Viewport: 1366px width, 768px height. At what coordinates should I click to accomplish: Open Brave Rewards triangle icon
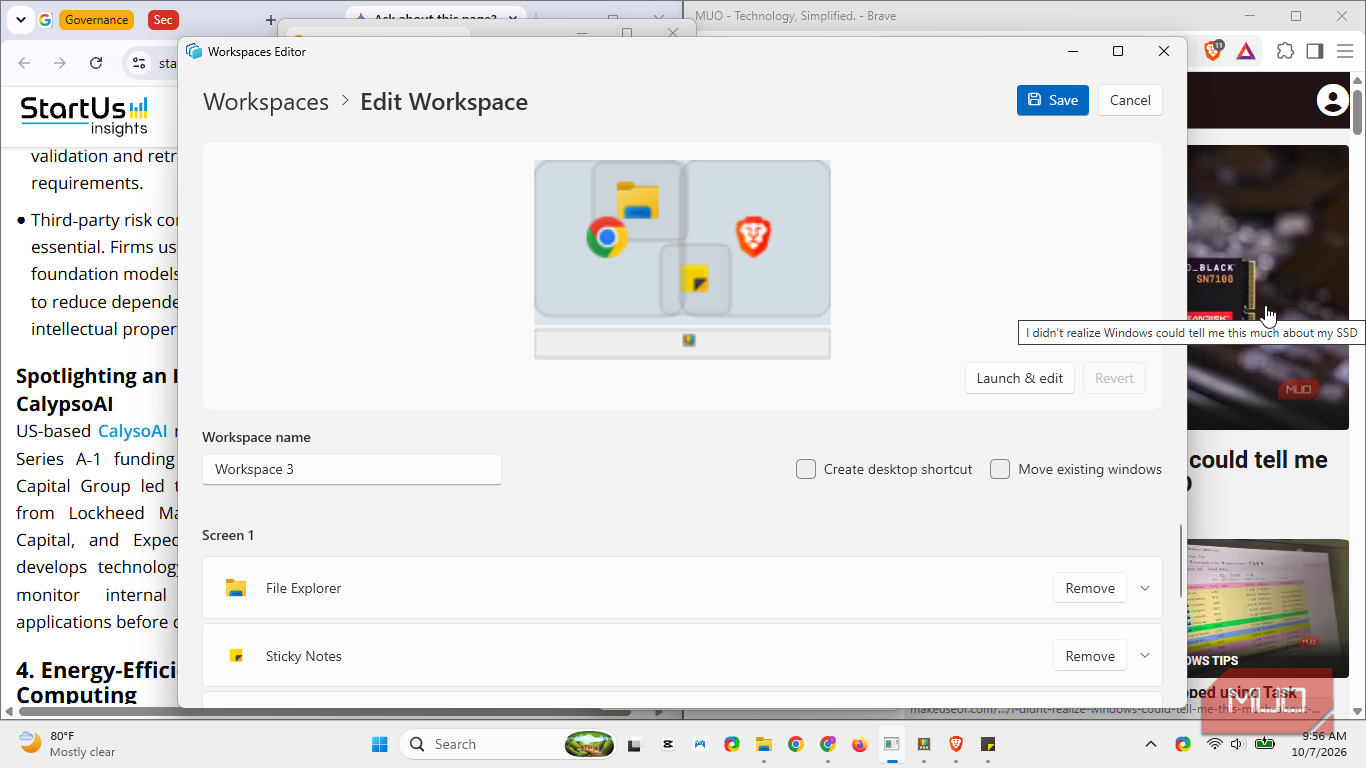pyautogui.click(x=1246, y=51)
